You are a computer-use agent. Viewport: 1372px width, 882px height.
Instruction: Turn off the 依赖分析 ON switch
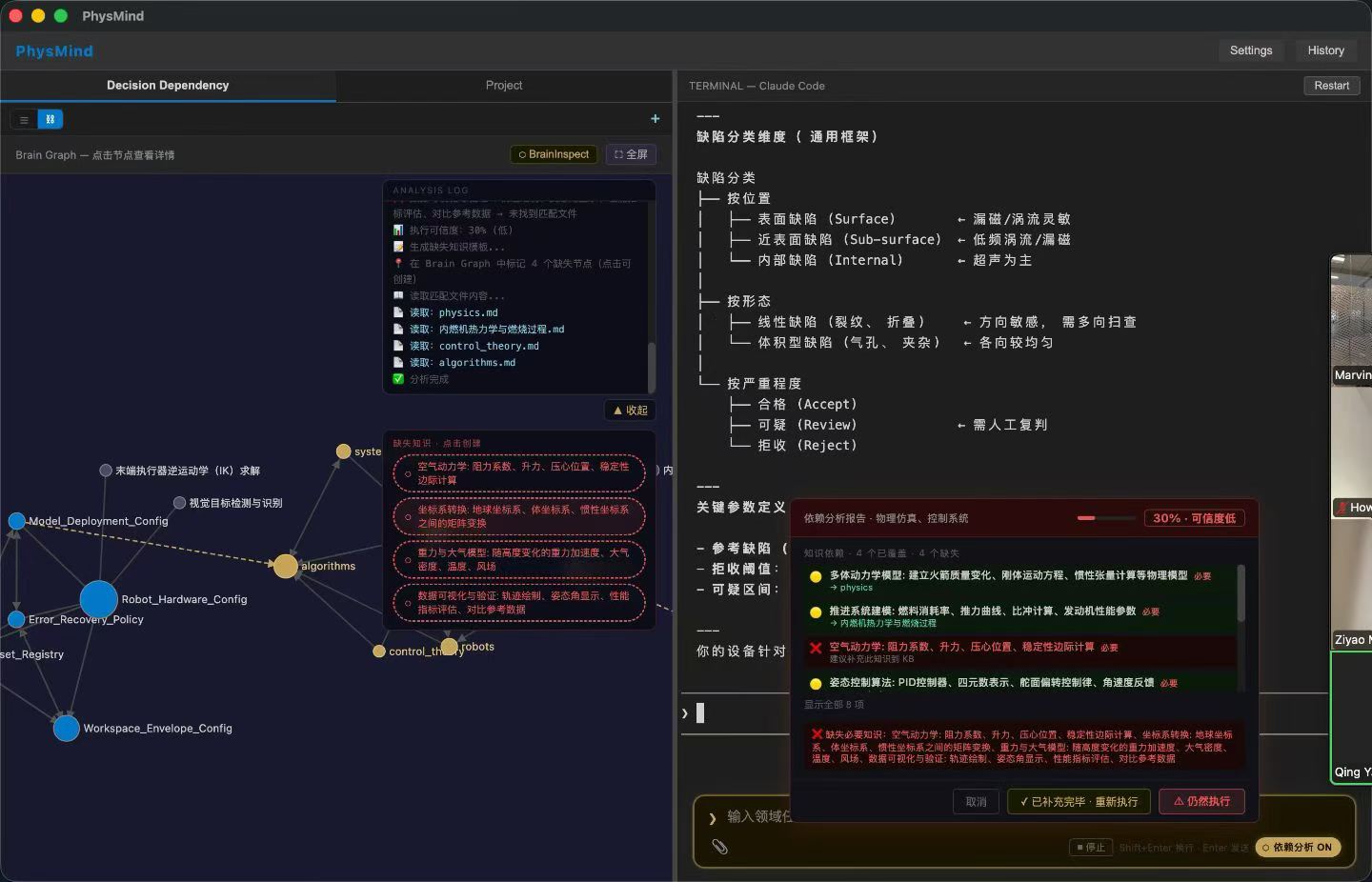pos(1298,847)
